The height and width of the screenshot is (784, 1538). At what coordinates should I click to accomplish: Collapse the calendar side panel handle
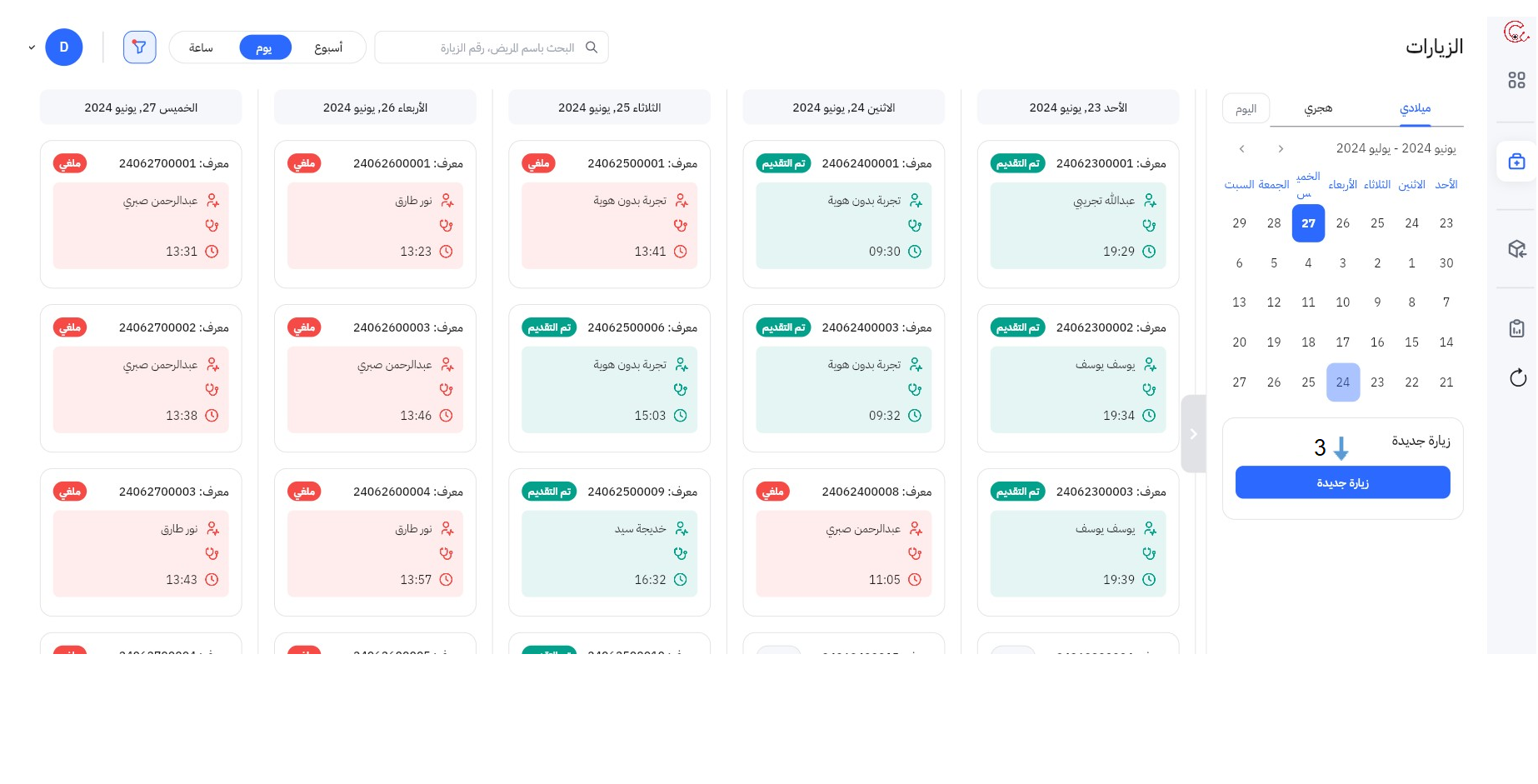tap(1193, 434)
